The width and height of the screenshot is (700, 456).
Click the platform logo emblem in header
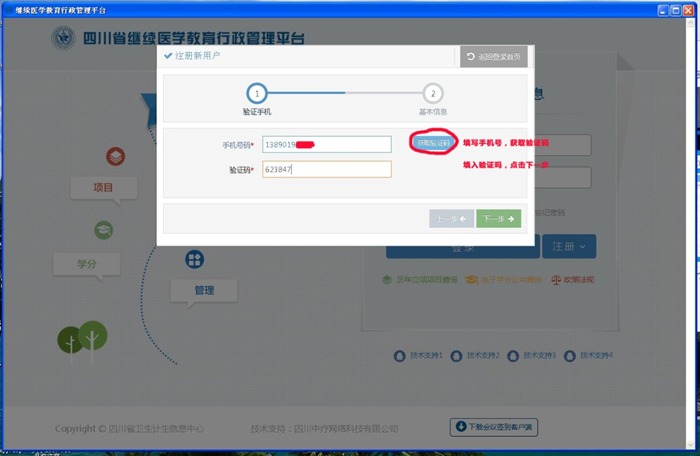click(65, 40)
